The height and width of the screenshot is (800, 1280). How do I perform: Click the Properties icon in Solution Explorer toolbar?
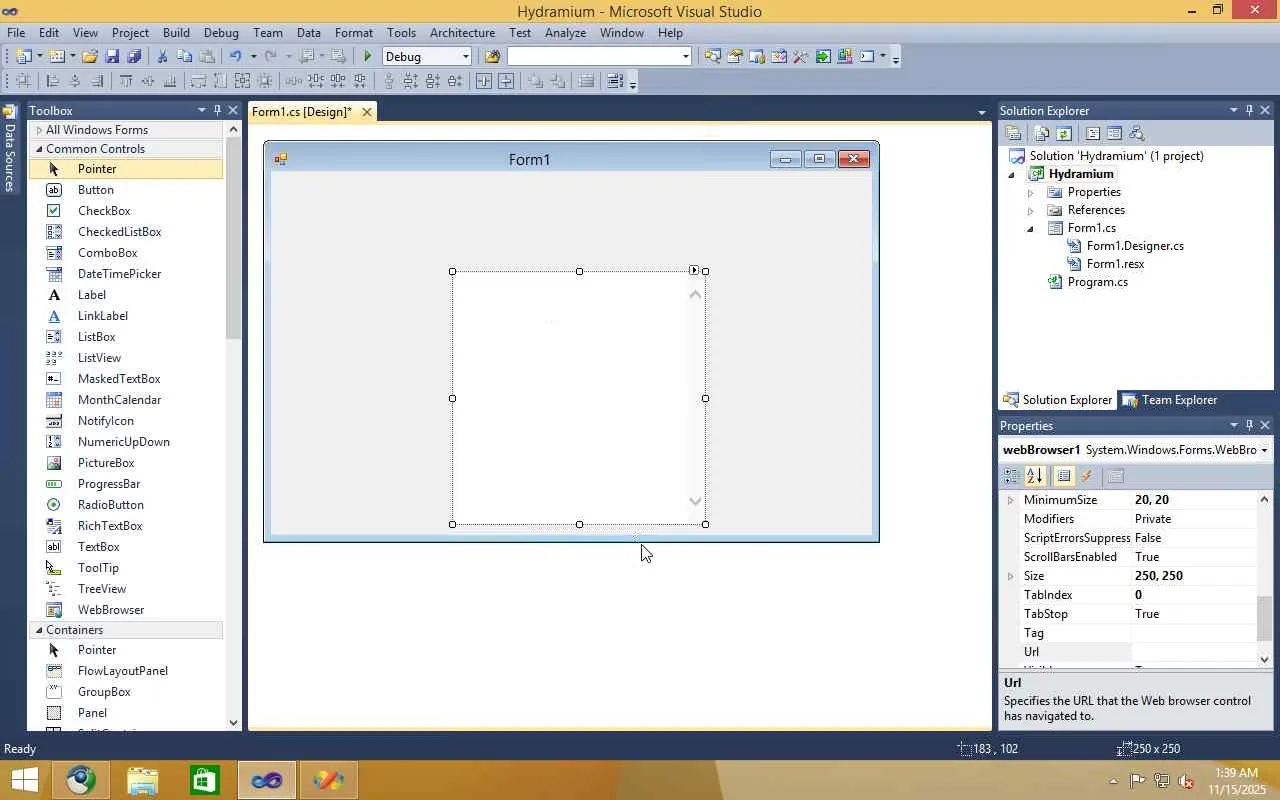tap(1013, 133)
